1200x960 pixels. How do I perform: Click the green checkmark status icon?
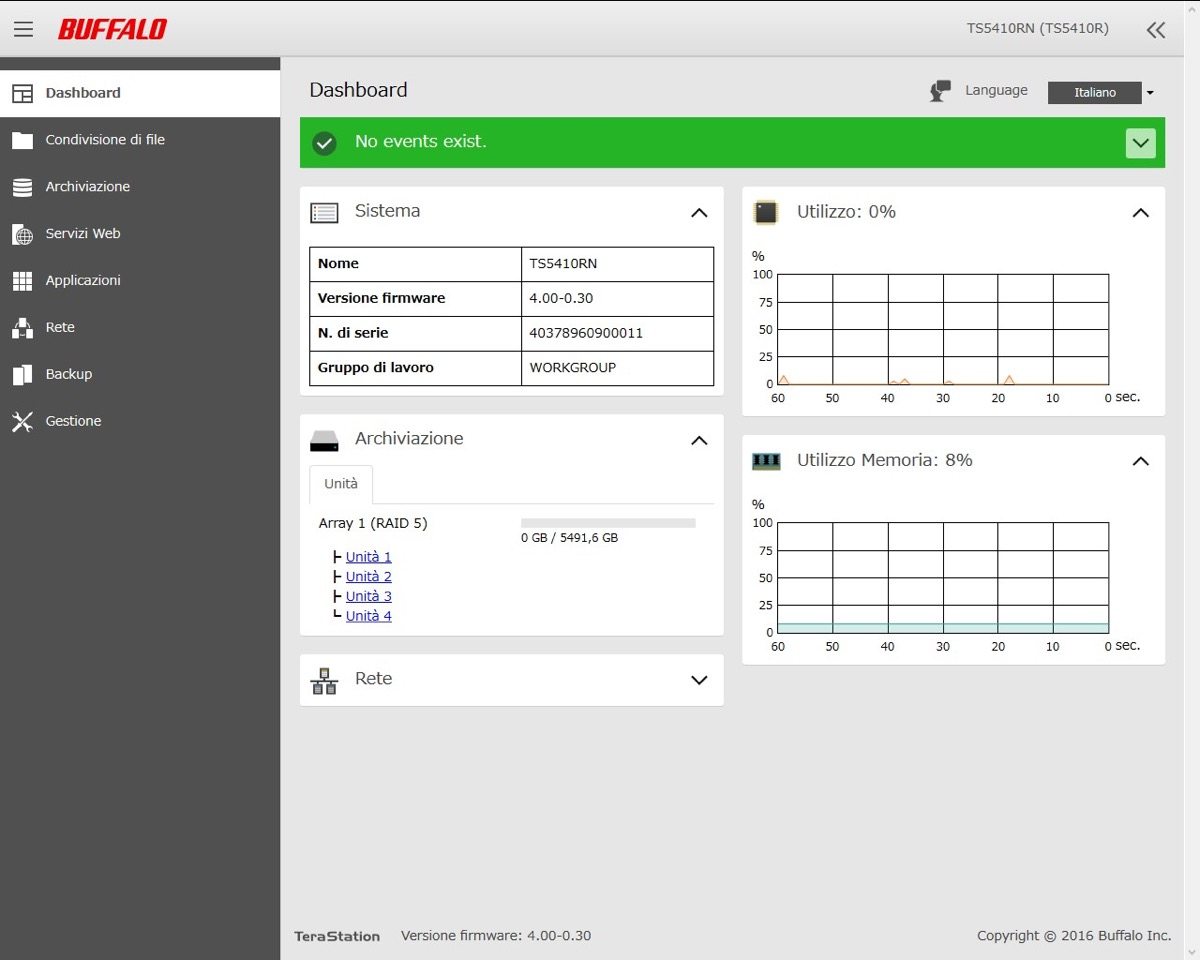coord(324,143)
